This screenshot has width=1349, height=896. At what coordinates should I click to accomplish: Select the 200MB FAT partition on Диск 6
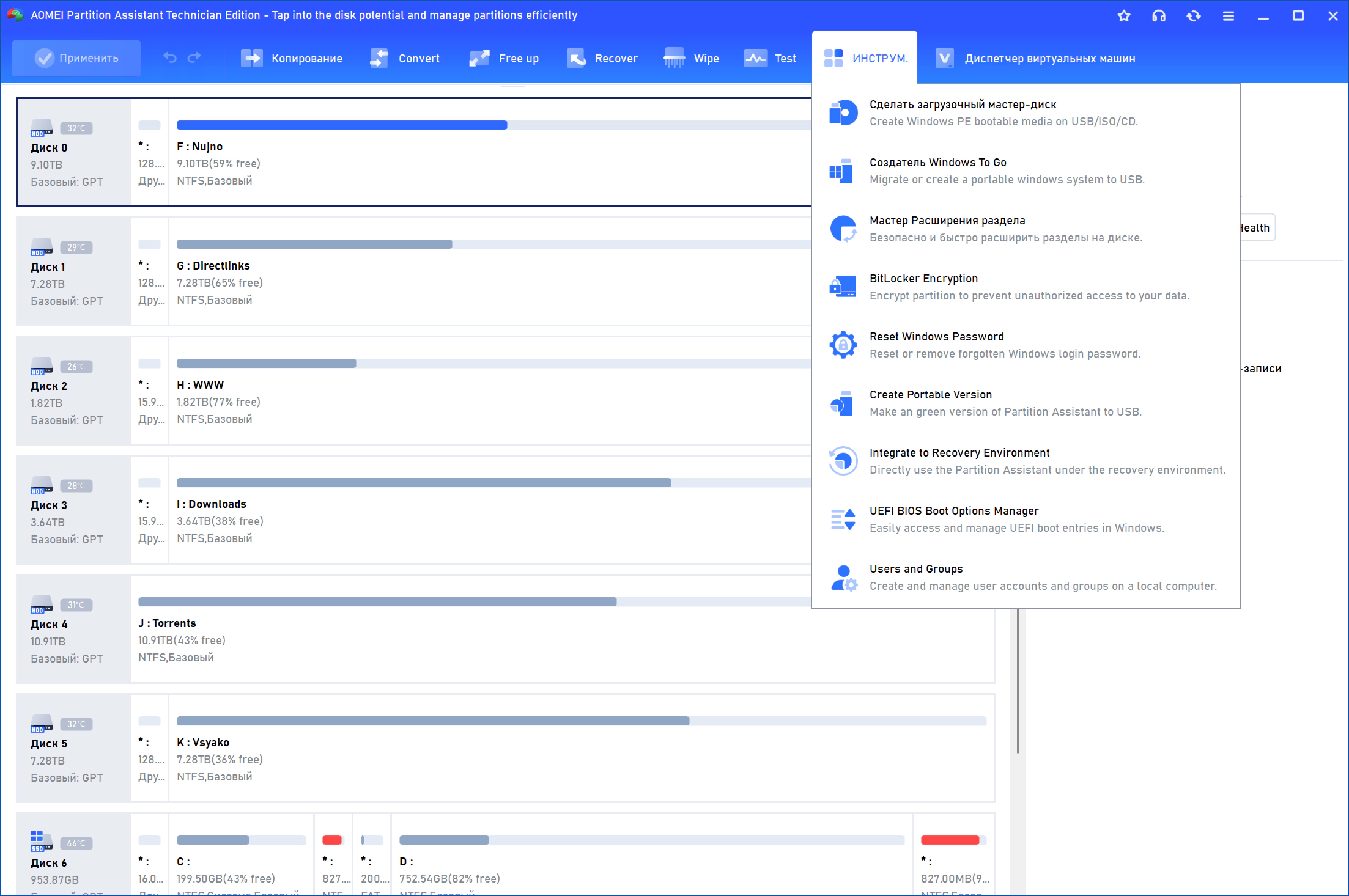[372, 854]
